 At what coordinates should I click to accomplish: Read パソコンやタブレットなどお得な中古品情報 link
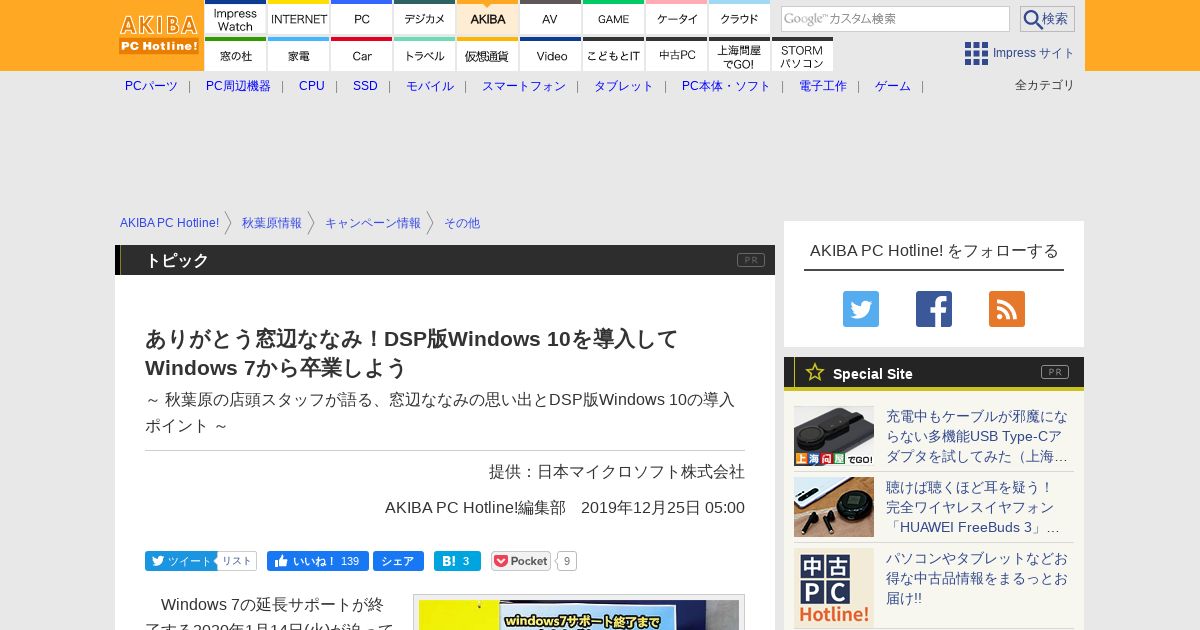pos(977,578)
